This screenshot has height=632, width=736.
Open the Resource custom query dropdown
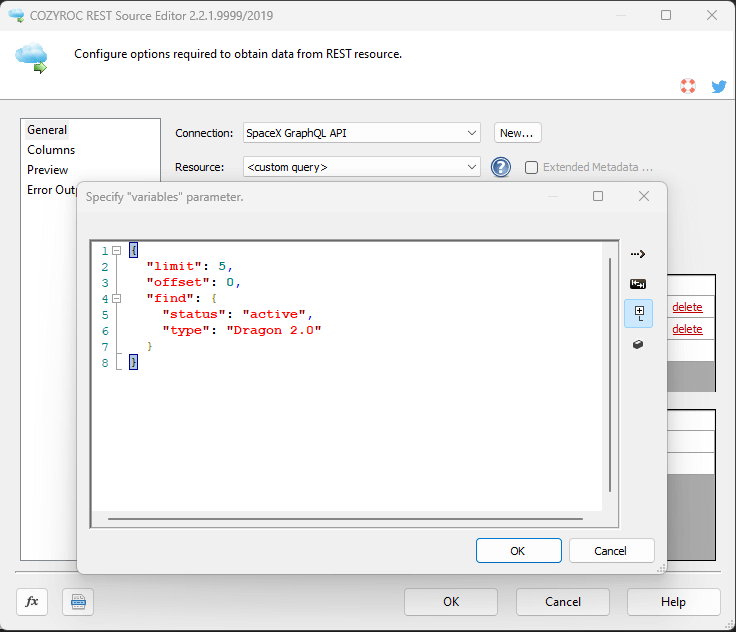click(x=362, y=167)
